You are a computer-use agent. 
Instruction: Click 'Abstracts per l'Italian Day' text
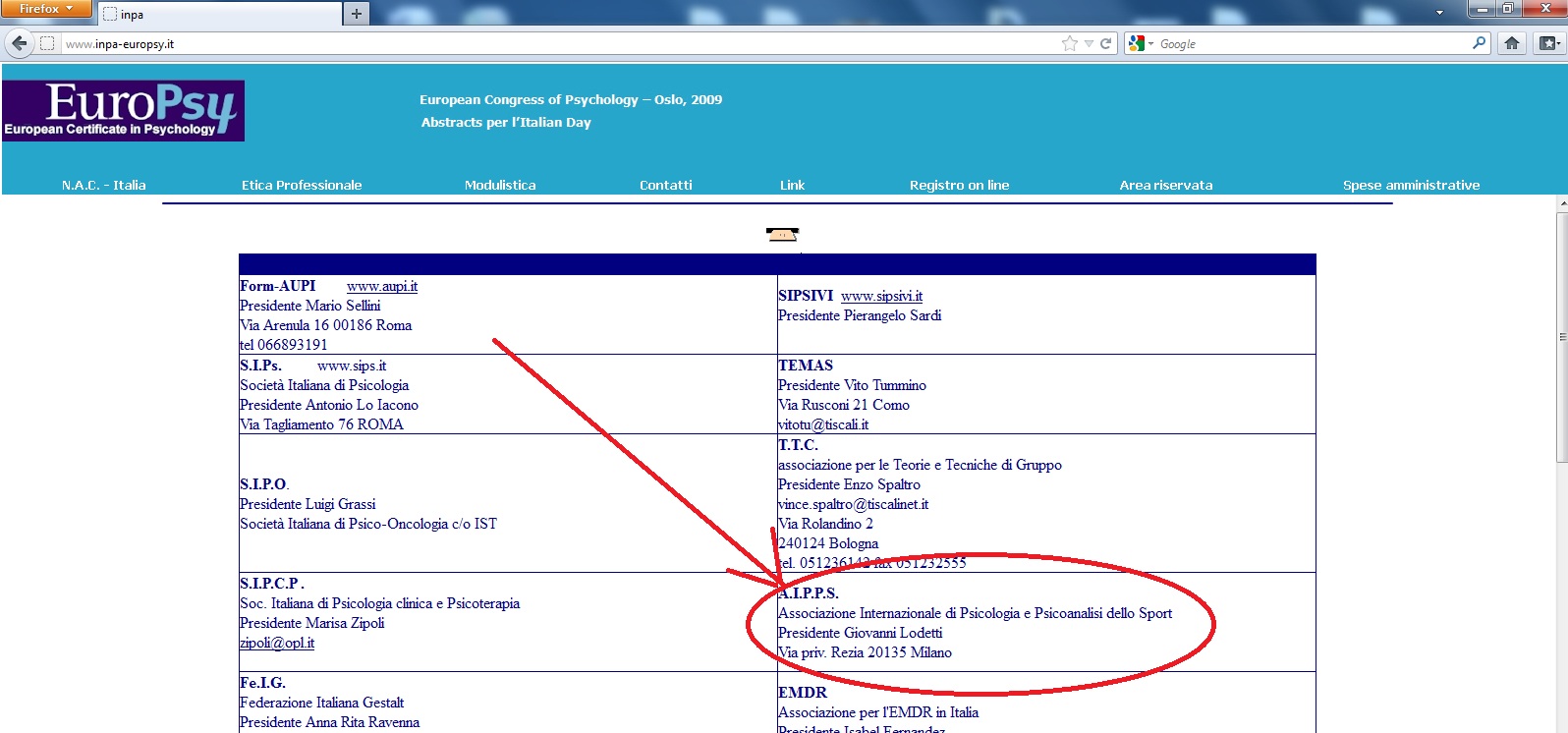506,122
